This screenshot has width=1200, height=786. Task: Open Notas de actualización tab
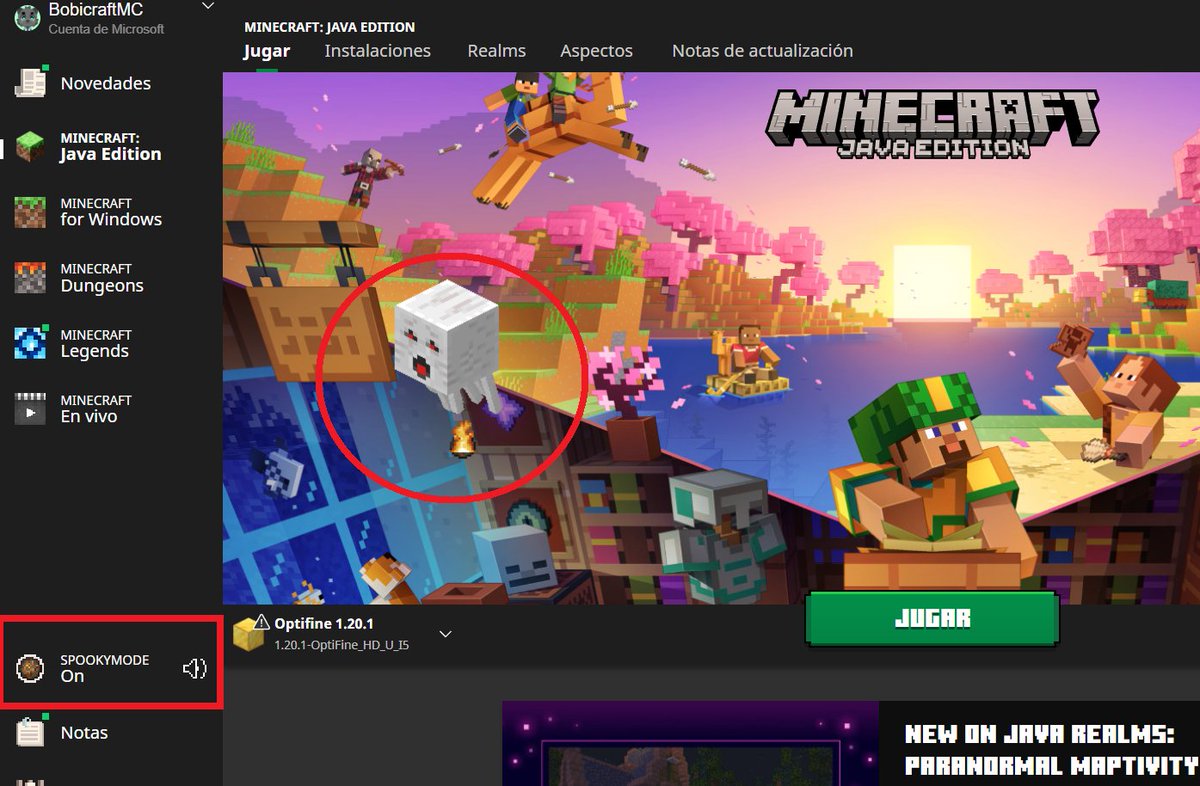coord(763,51)
